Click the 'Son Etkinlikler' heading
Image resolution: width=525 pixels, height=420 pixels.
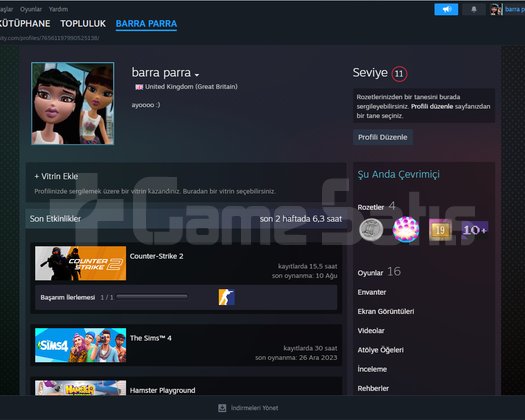55,219
